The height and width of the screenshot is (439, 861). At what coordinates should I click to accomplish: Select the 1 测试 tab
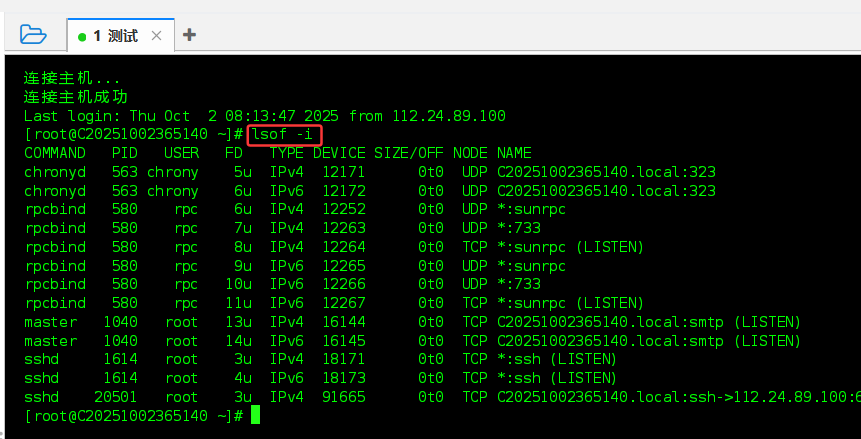pyautogui.click(x=115, y=36)
